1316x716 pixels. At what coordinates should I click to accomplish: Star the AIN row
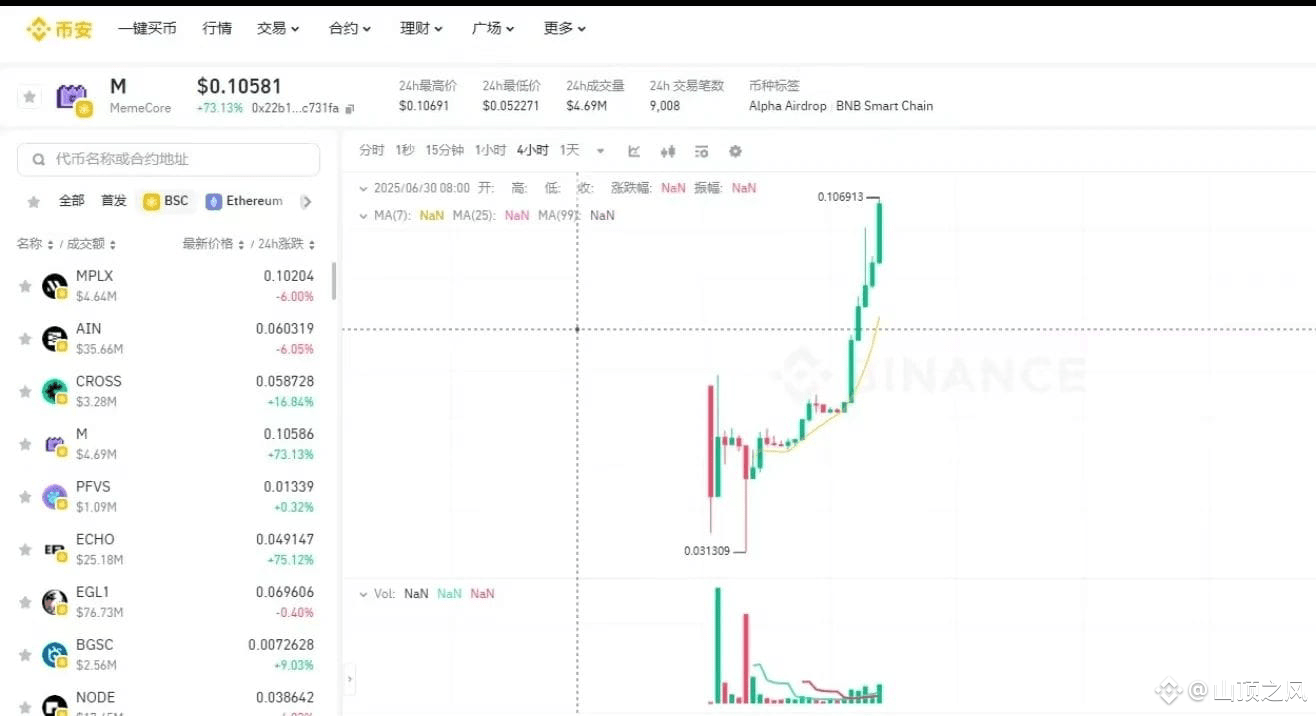click(25, 339)
